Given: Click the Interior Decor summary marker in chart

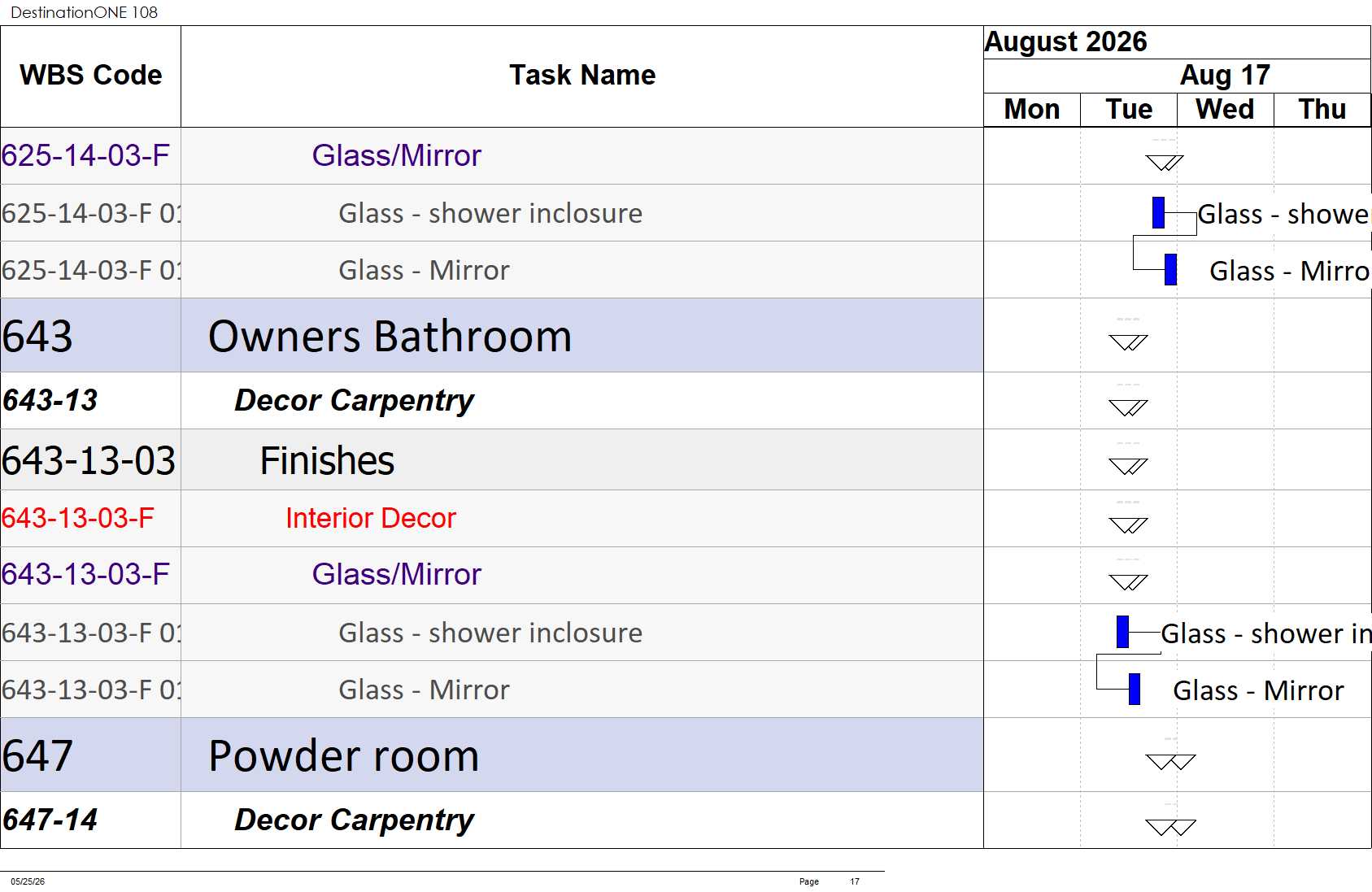Looking at the screenshot, I should point(1128,525).
